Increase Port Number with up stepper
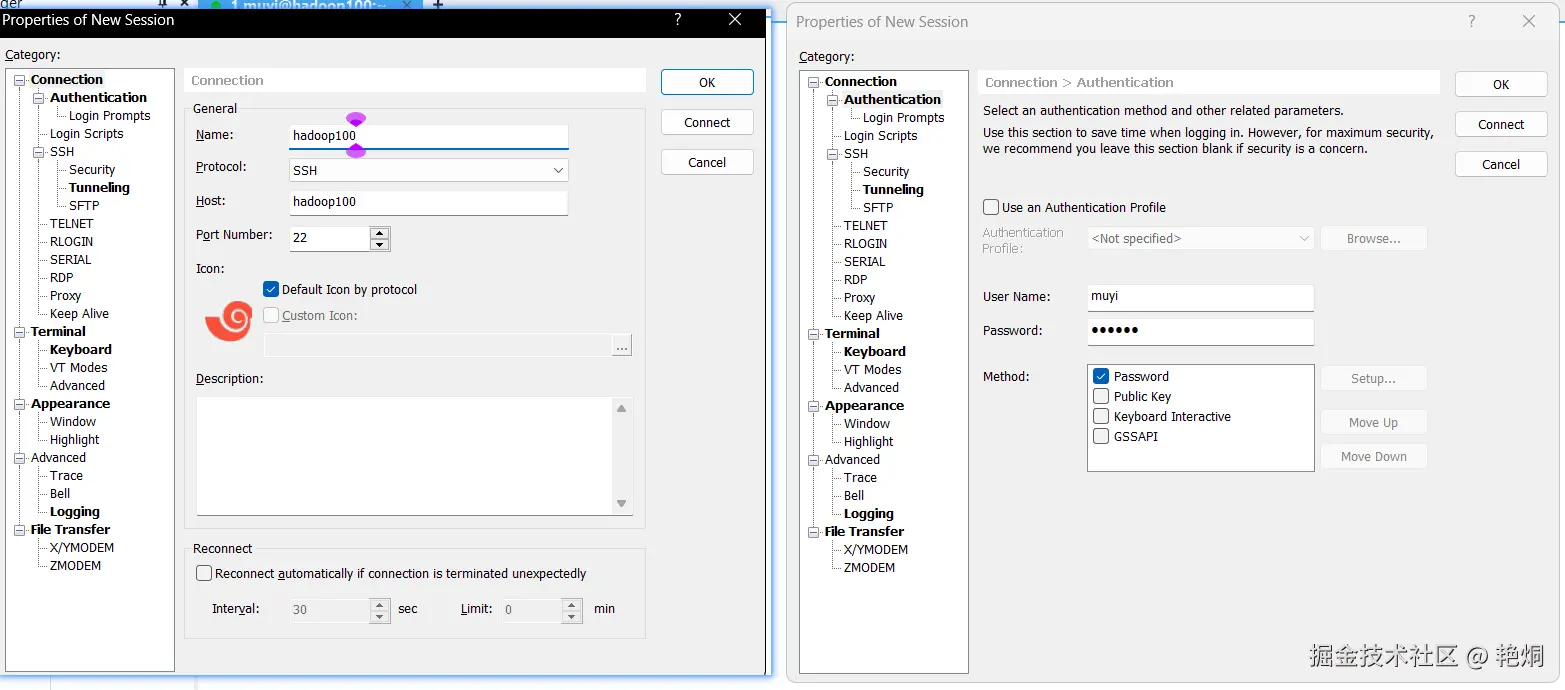 [x=379, y=233]
